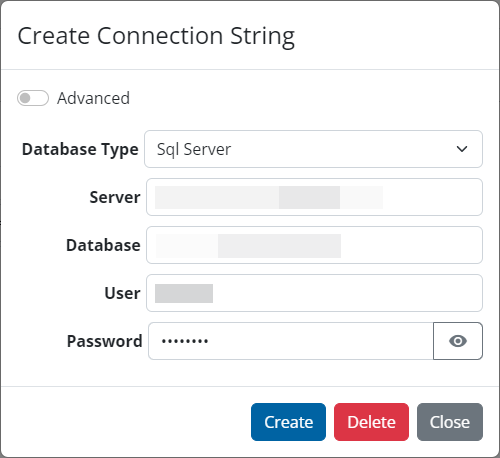Show password with the eye icon
Viewport: 500px width, 458px height.
tap(458, 341)
